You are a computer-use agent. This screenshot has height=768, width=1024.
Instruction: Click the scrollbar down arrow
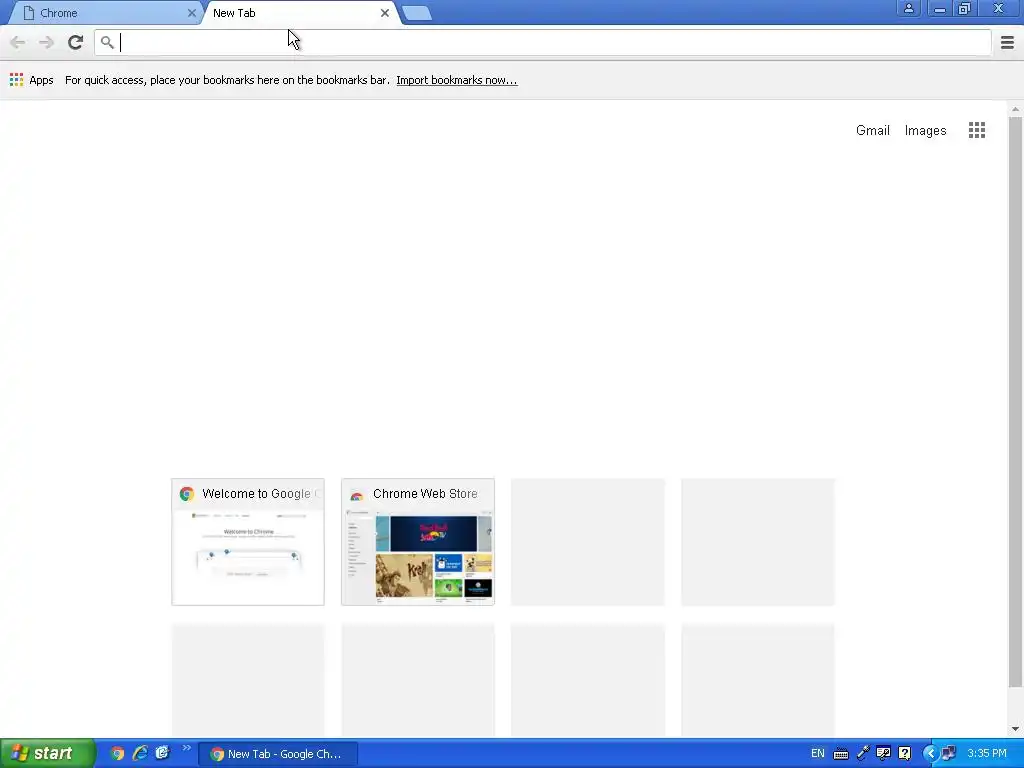(x=1015, y=729)
